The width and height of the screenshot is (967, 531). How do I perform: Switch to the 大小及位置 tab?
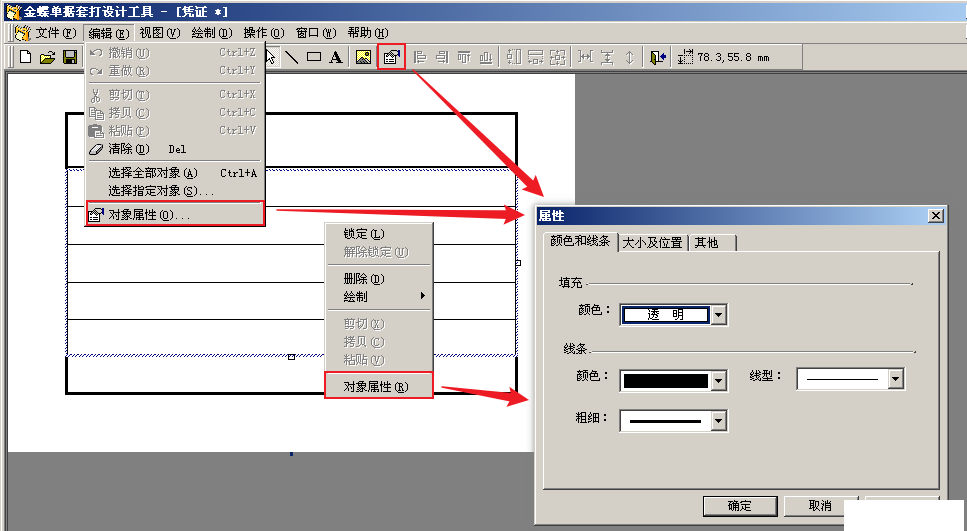coord(652,243)
